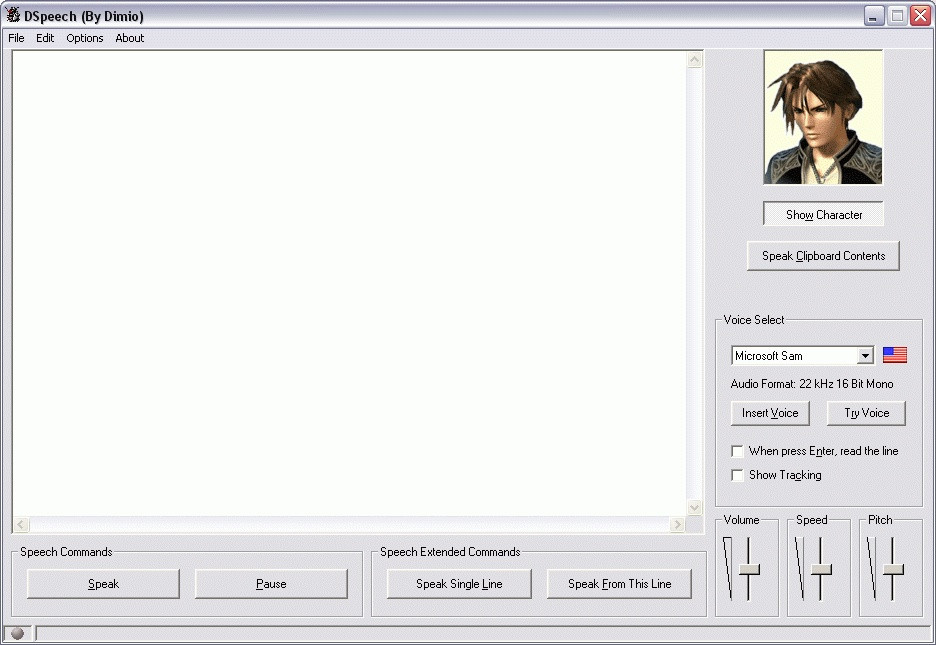
Task: Click the Pause button
Action: [x=271, y=584]
